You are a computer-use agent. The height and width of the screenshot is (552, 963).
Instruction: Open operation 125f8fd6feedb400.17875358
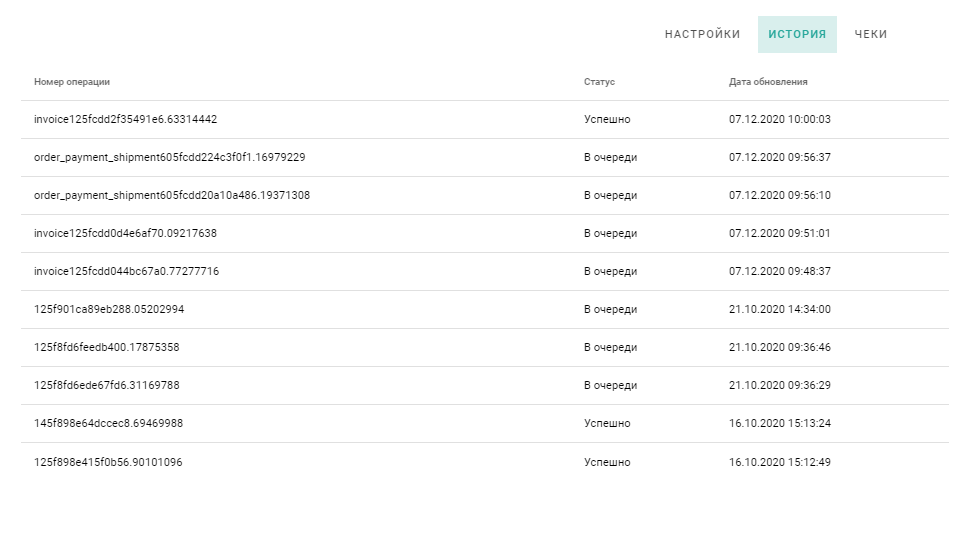click(x=106, y=348)
